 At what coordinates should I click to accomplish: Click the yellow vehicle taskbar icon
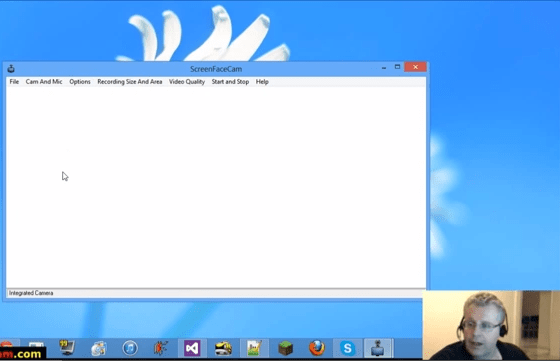(223, 348)
